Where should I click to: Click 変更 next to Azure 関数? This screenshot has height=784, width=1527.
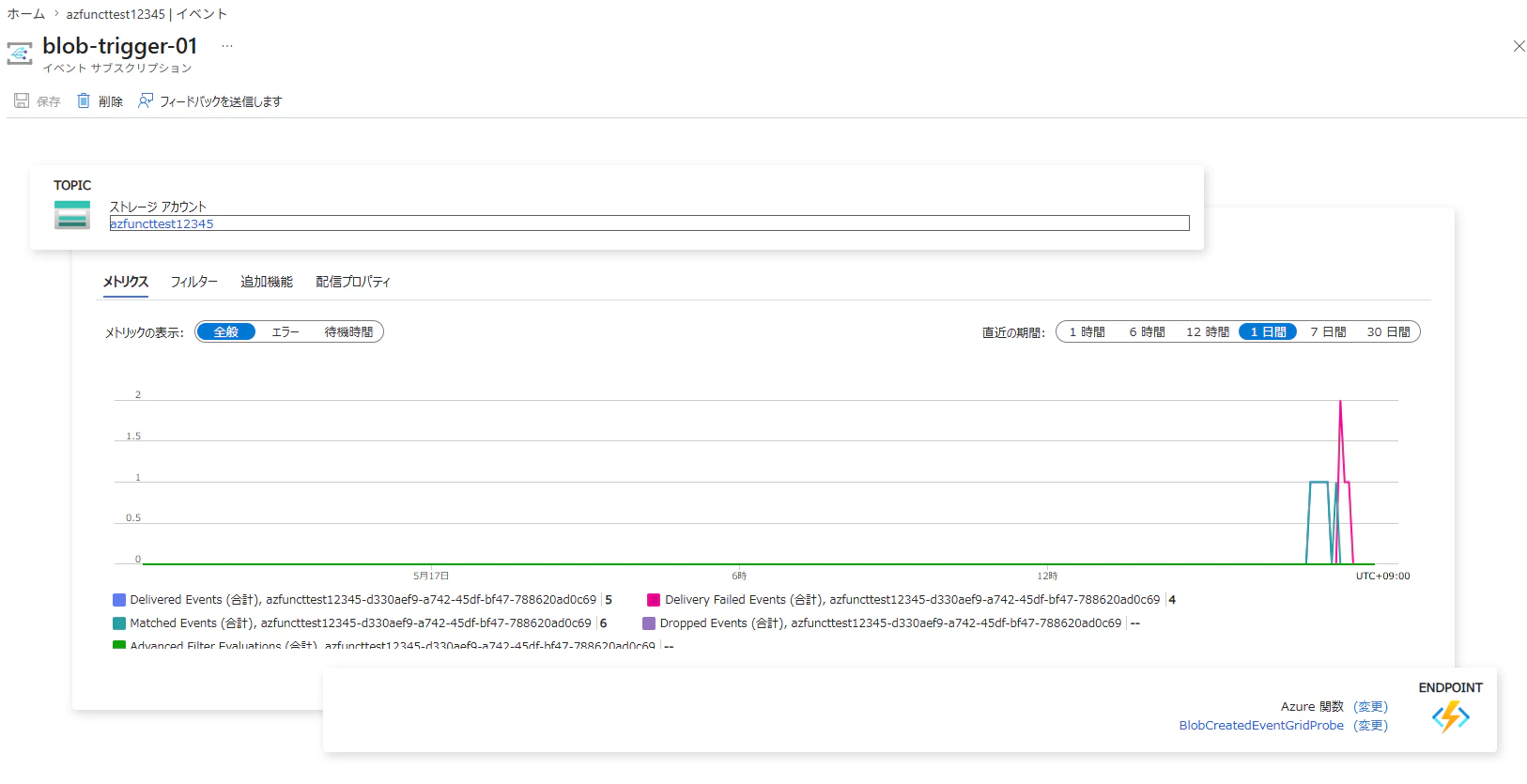[x=1370, y=707]
